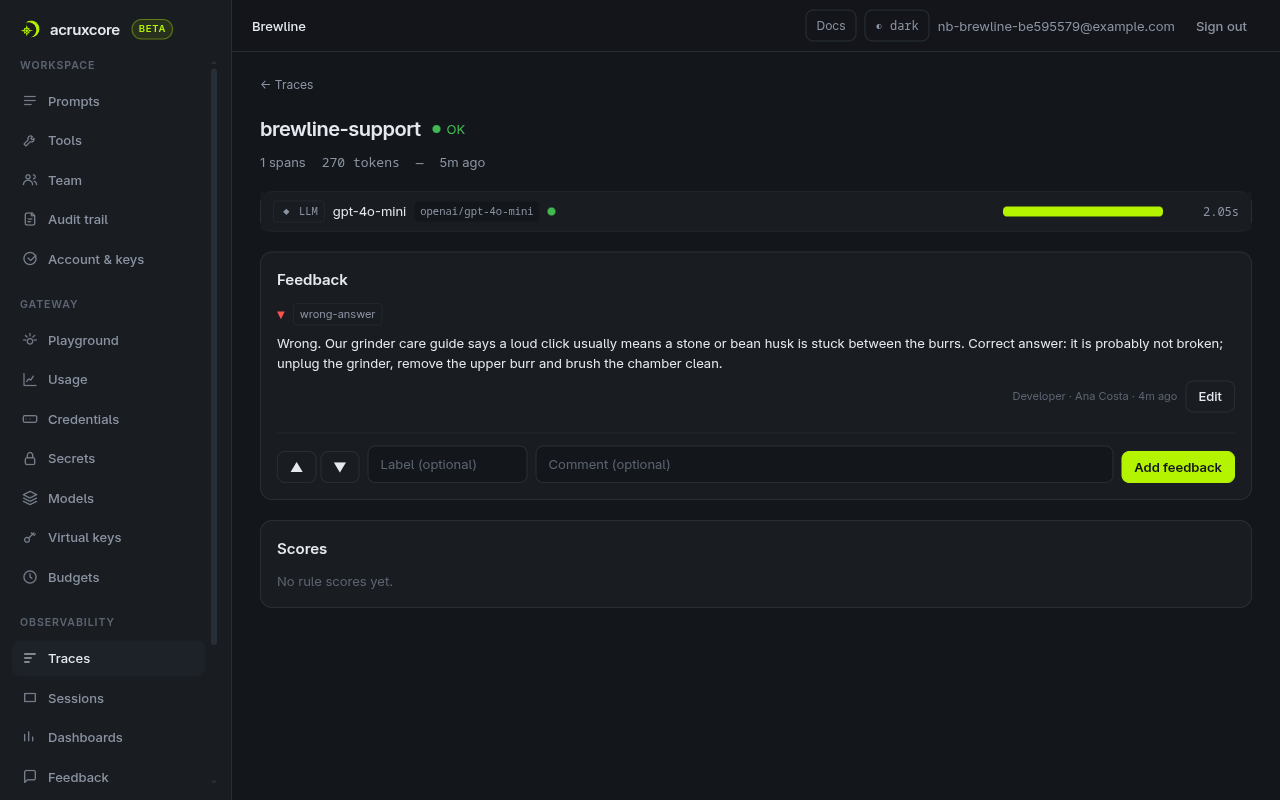Click the Brewline workspace name

pyautogui.click(x=279, y=26)
